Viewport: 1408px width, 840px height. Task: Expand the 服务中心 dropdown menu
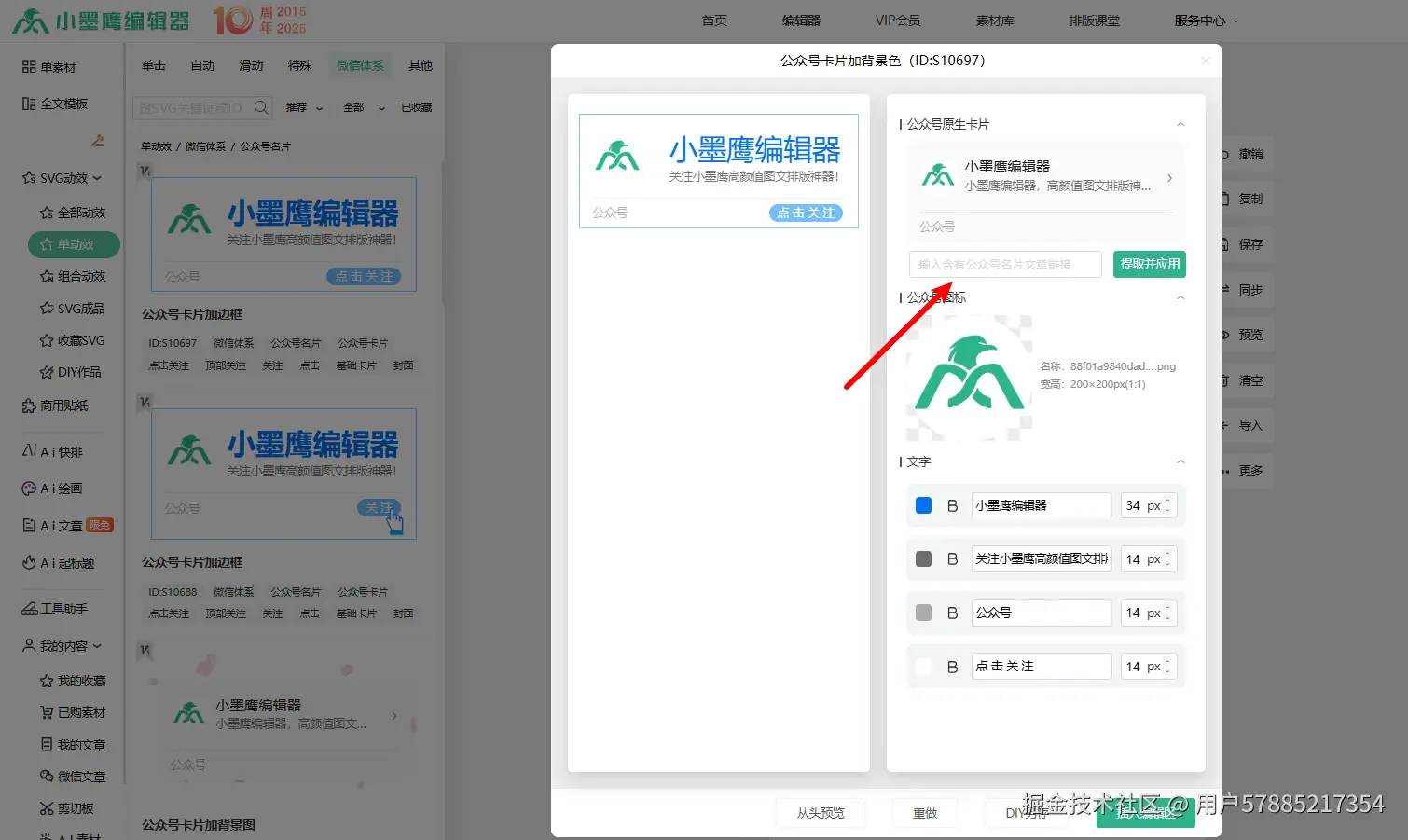coord(1207,21)
